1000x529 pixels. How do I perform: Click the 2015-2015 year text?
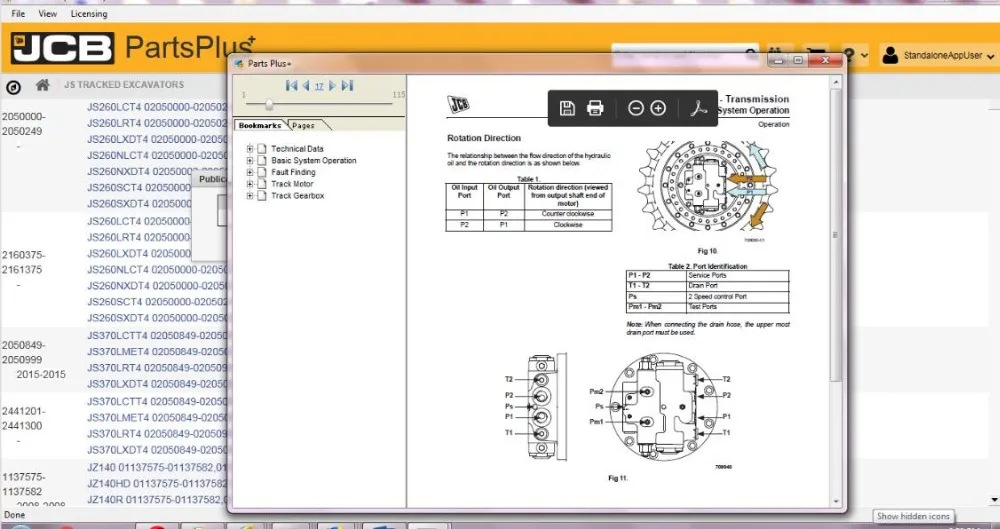[x=41, y=375]
